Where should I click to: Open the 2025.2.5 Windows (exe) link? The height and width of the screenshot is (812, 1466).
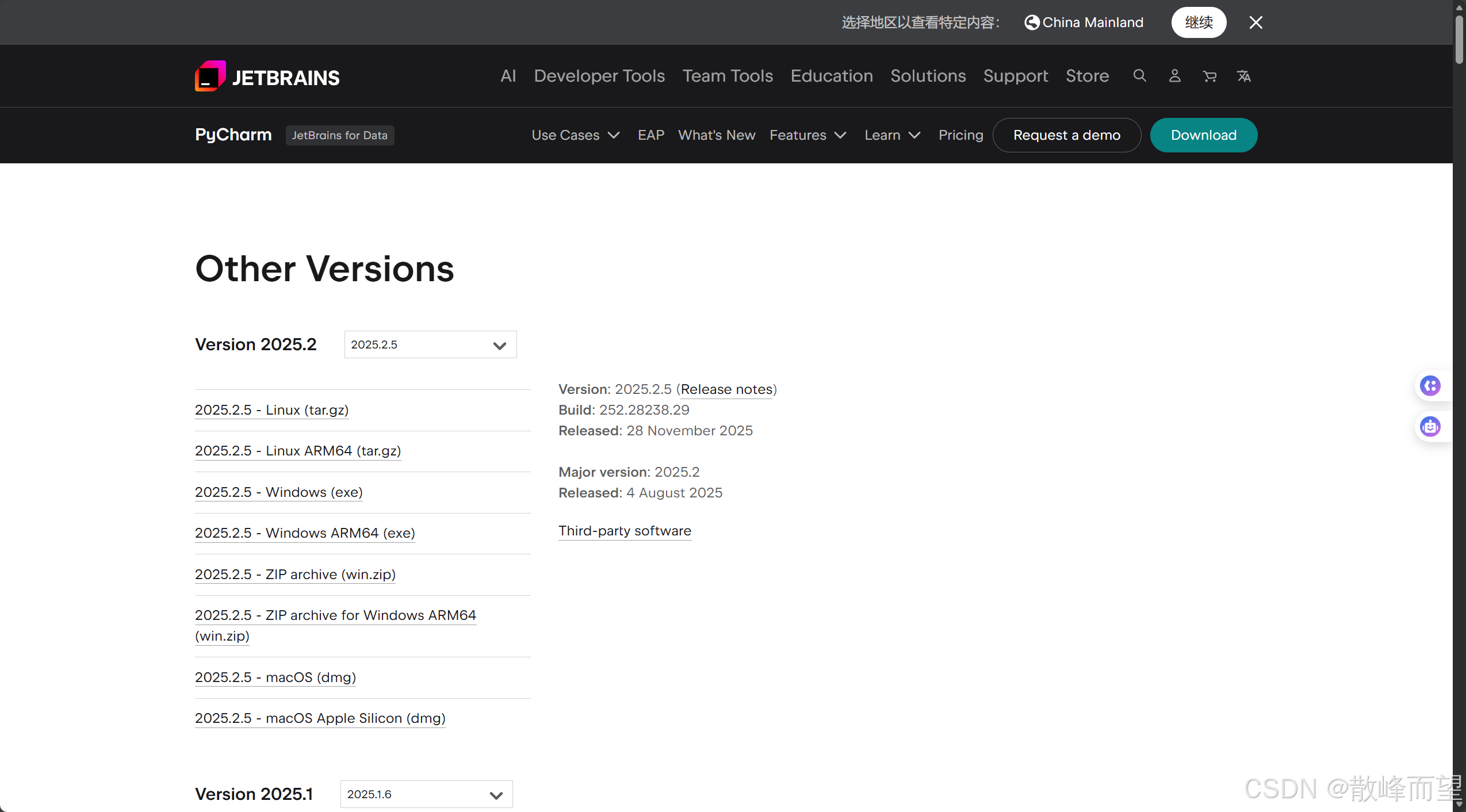pyautogui.click(x=278, y=492)
